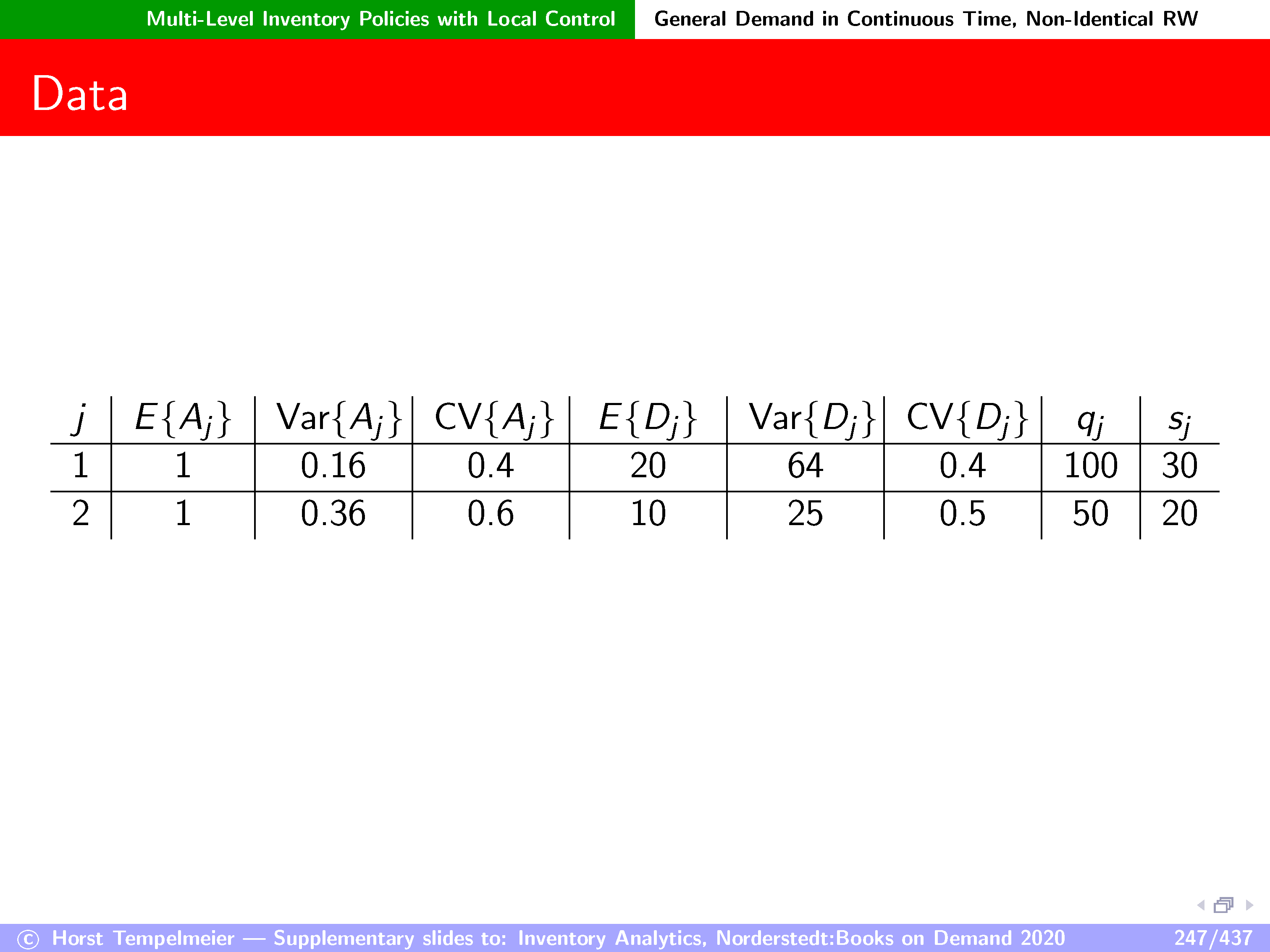Click the Data slide title
1270x952 pixels.
click(x=79, y=94)
